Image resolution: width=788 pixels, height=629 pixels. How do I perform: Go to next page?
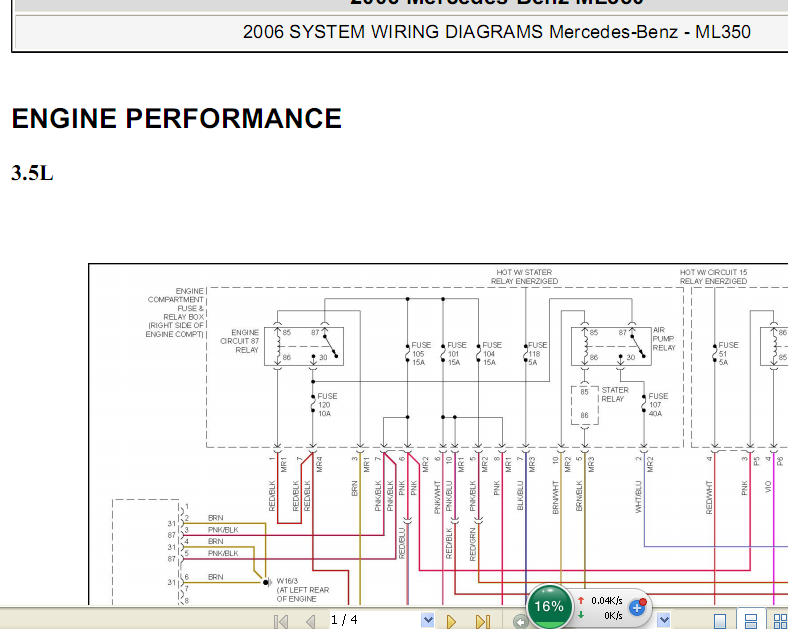pos(451,621)
